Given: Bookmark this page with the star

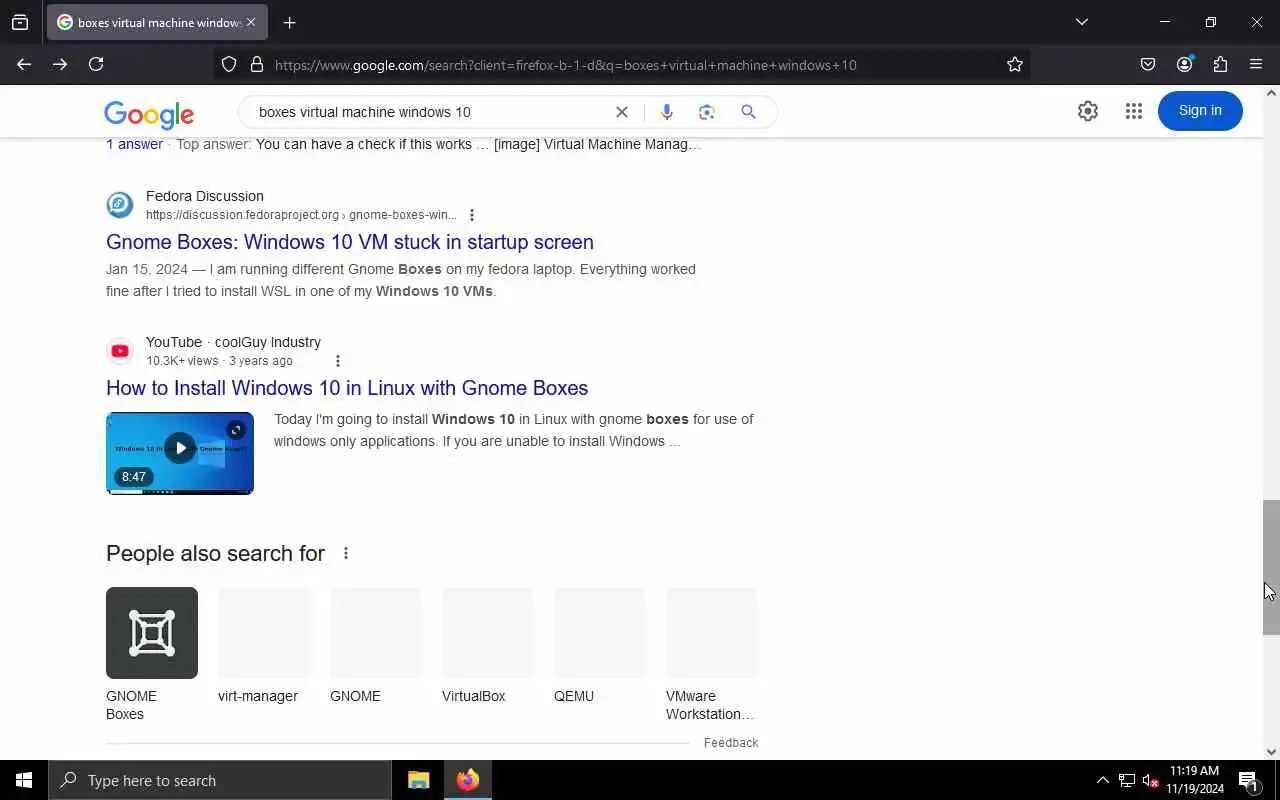Looking at the screenshot, I should [1015, 64].
